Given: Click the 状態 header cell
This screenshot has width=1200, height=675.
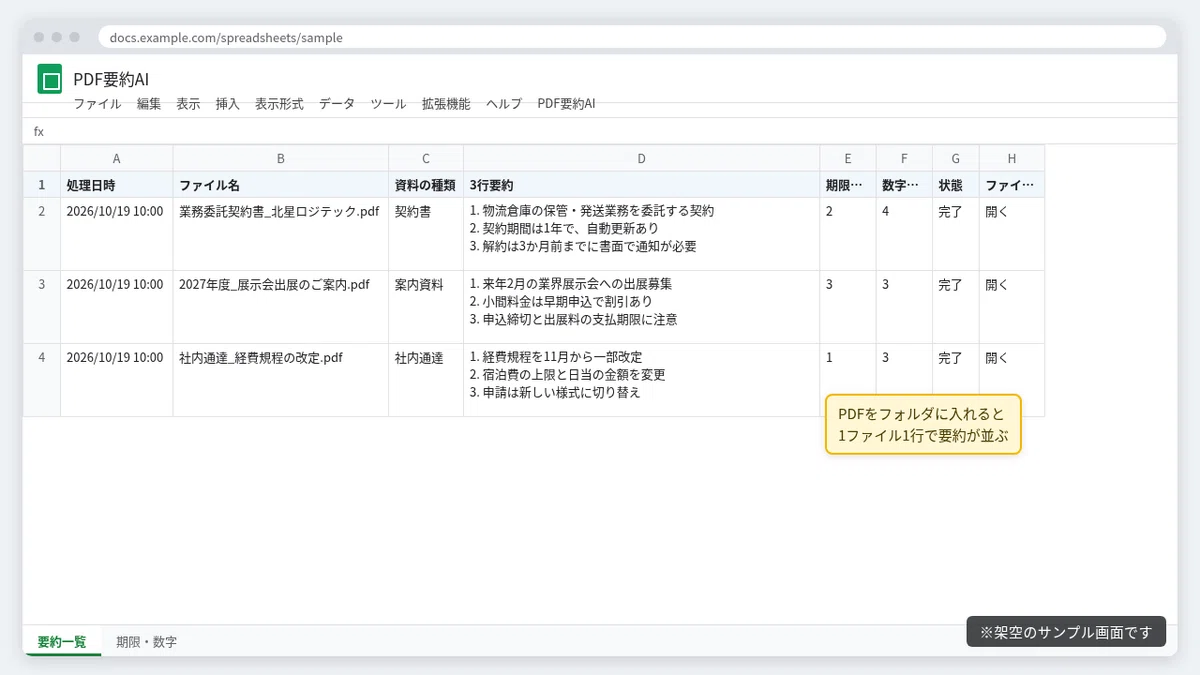Looking at the screenshot, I should coord(956,185).
